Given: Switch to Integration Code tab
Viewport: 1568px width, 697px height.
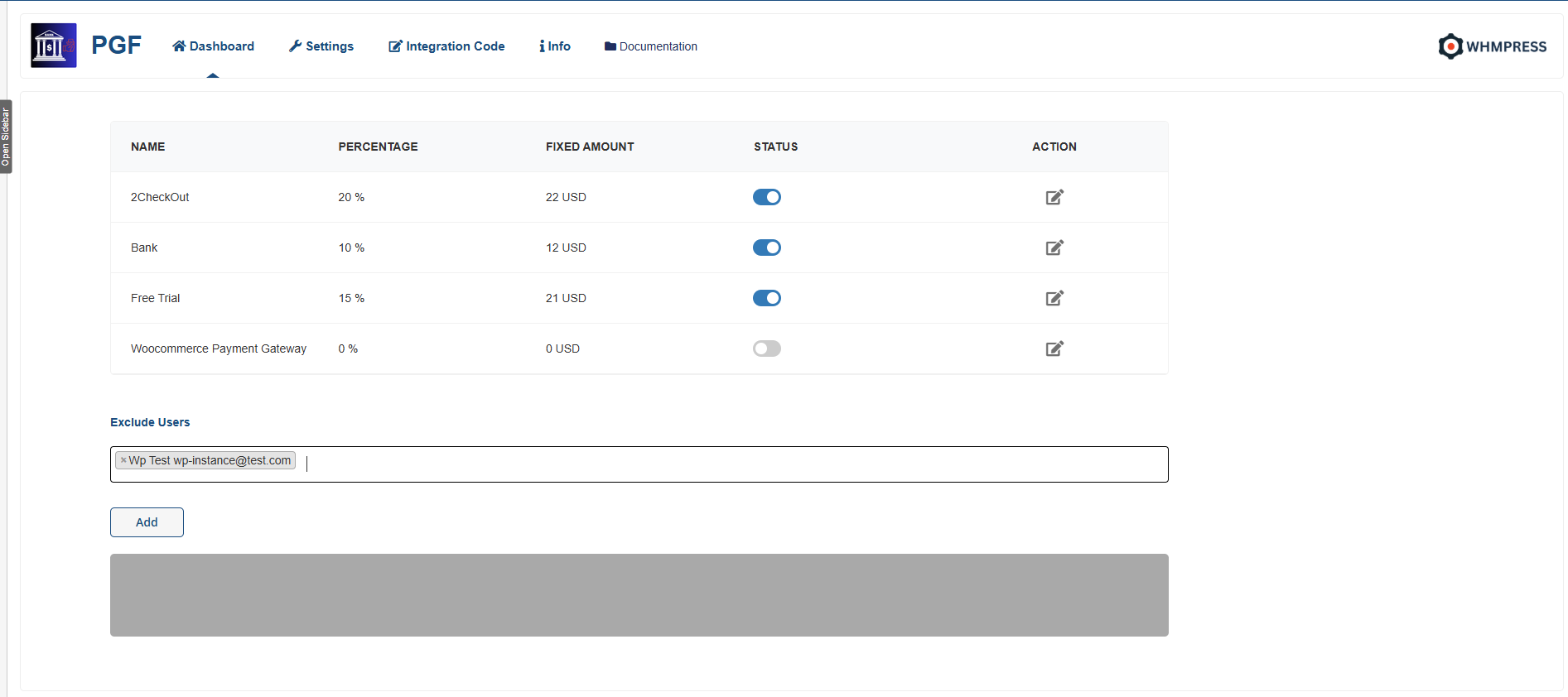Looking at the screenshot, I should (x=446, y=46).
